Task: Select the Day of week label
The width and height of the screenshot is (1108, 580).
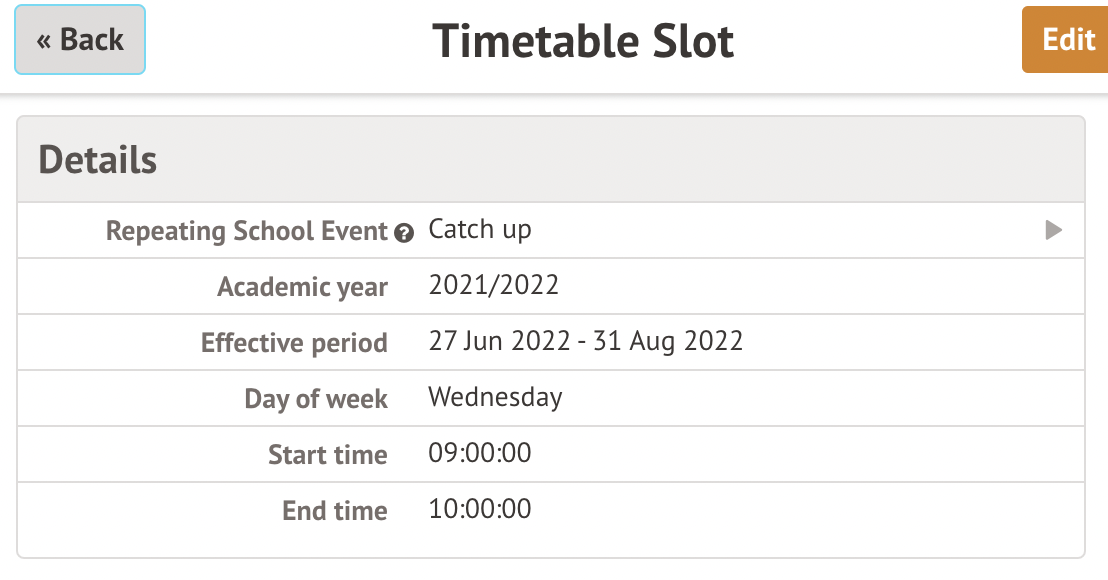Action: 316,399
